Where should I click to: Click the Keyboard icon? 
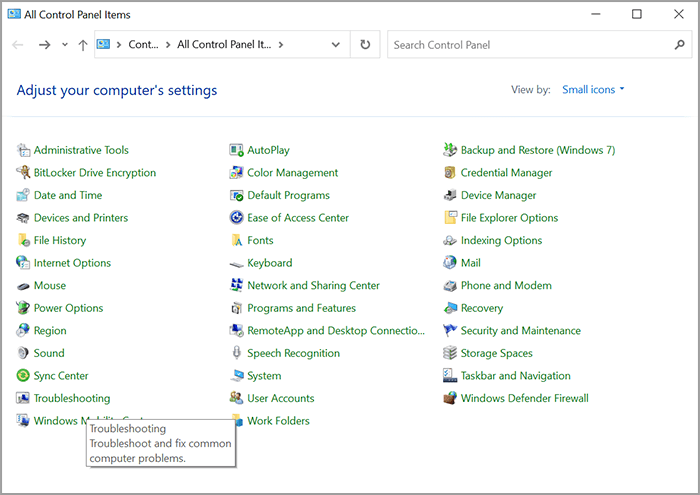[237, 264]
